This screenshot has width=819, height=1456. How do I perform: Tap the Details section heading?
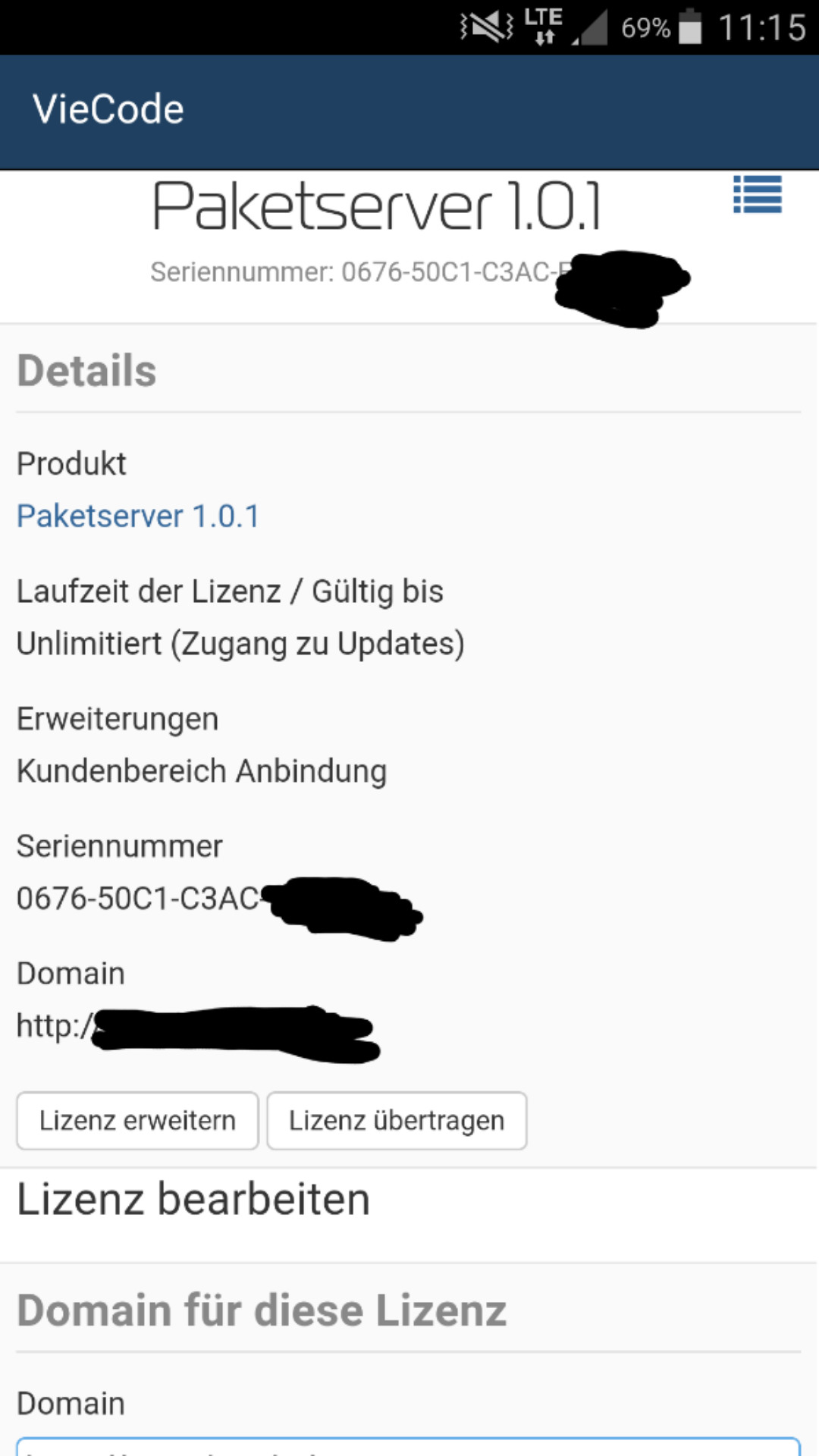(x=86, y=371)
